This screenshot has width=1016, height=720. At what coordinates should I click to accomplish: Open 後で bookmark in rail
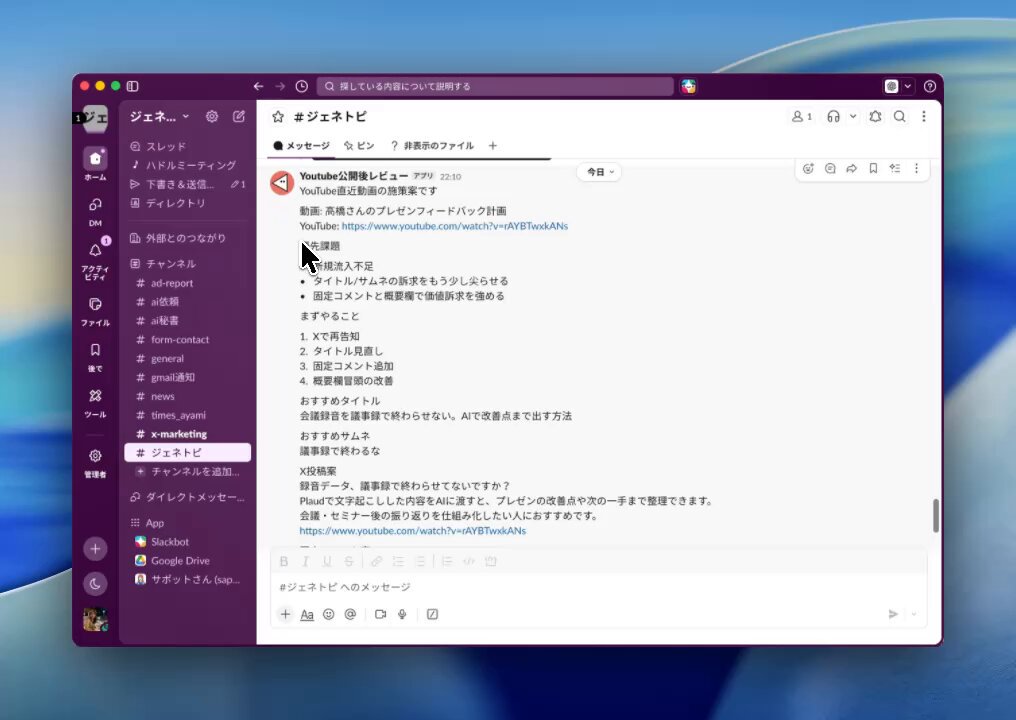click(95, 358)
